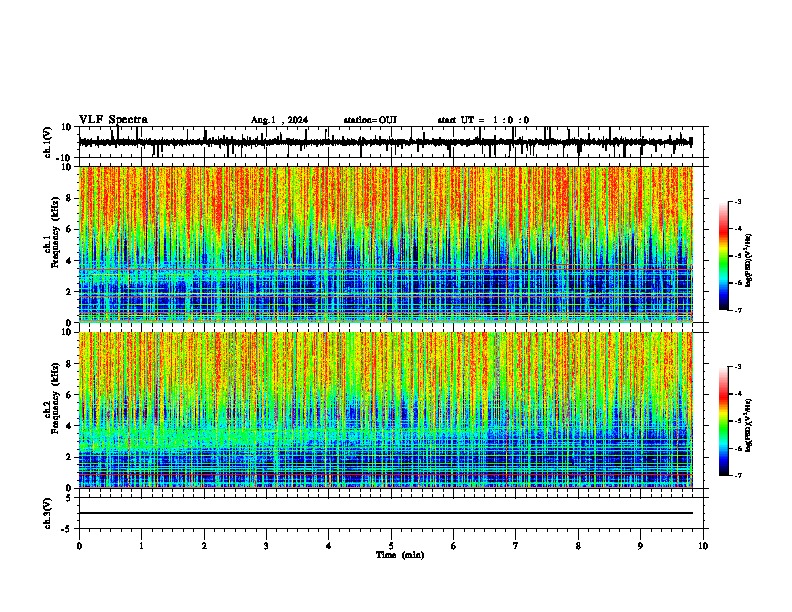This screenshot has width=792, height=612.
Task: Click the "-7" label on ch.2 color bar
Action: pos(737,476)
